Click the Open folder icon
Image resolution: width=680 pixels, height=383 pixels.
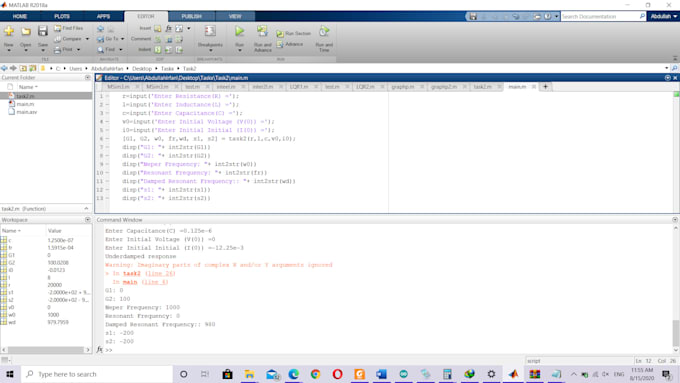click(26, 31)
